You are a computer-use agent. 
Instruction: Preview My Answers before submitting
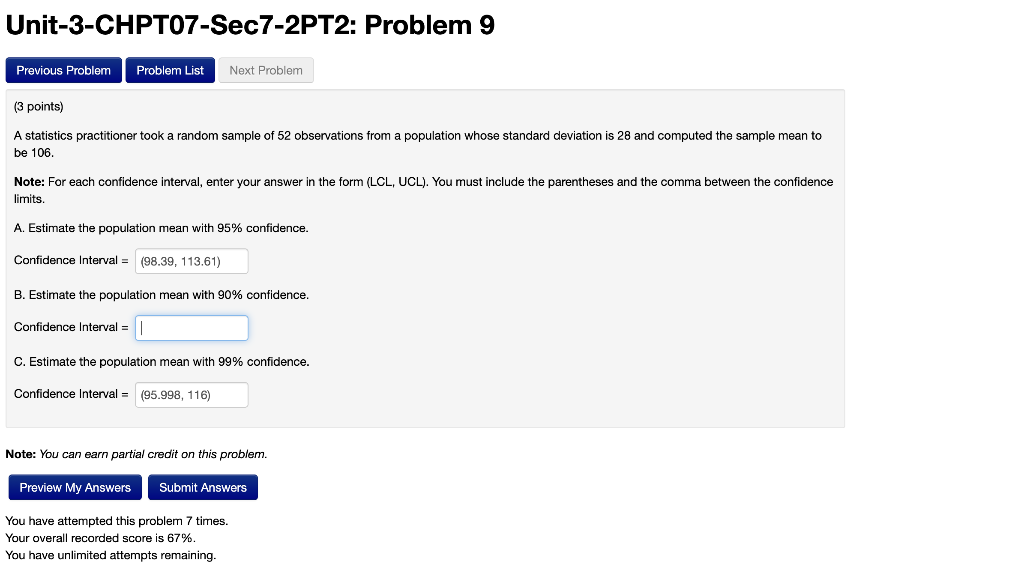tap(75, 487)
